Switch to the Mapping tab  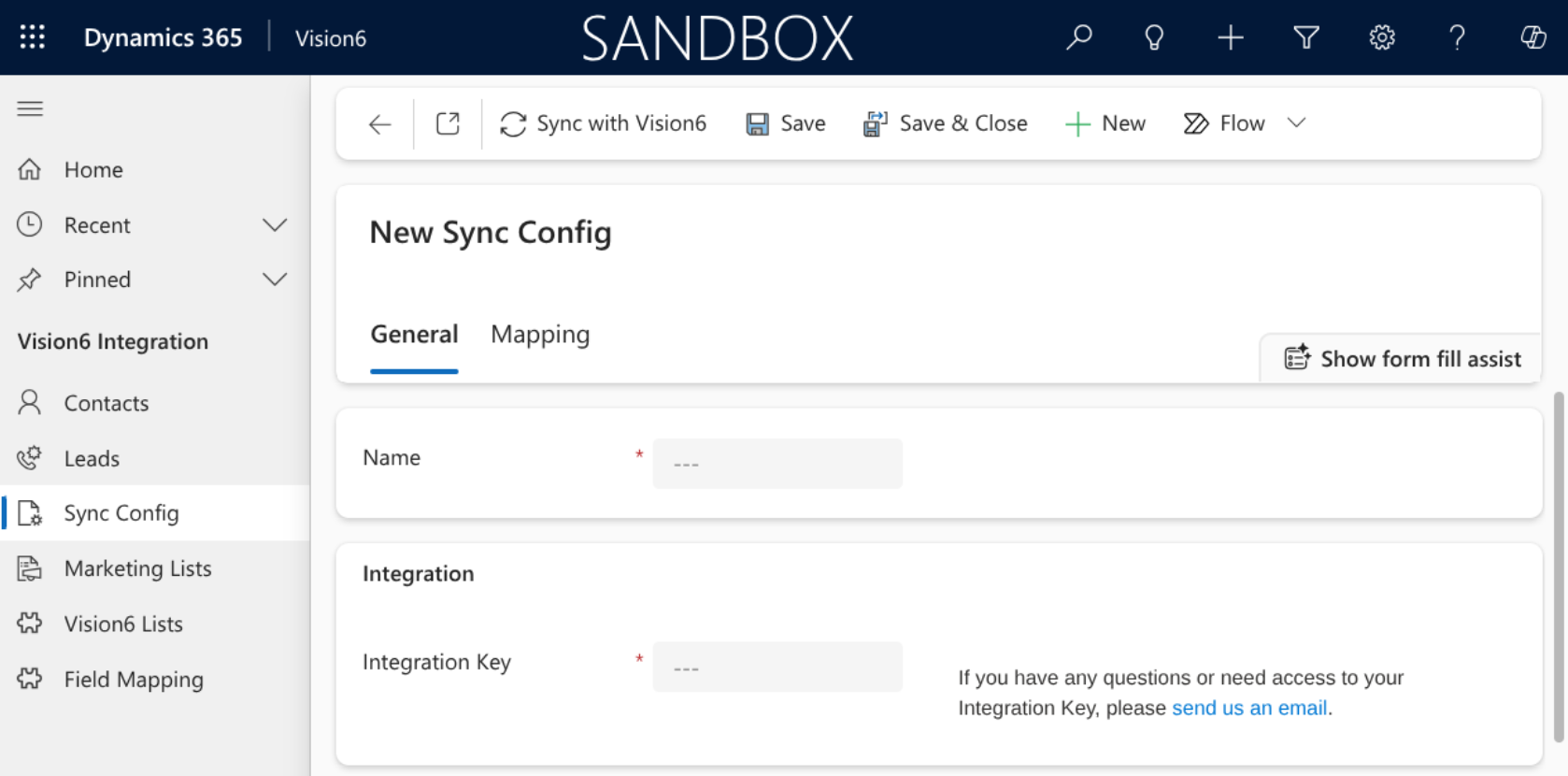(540, 335)
